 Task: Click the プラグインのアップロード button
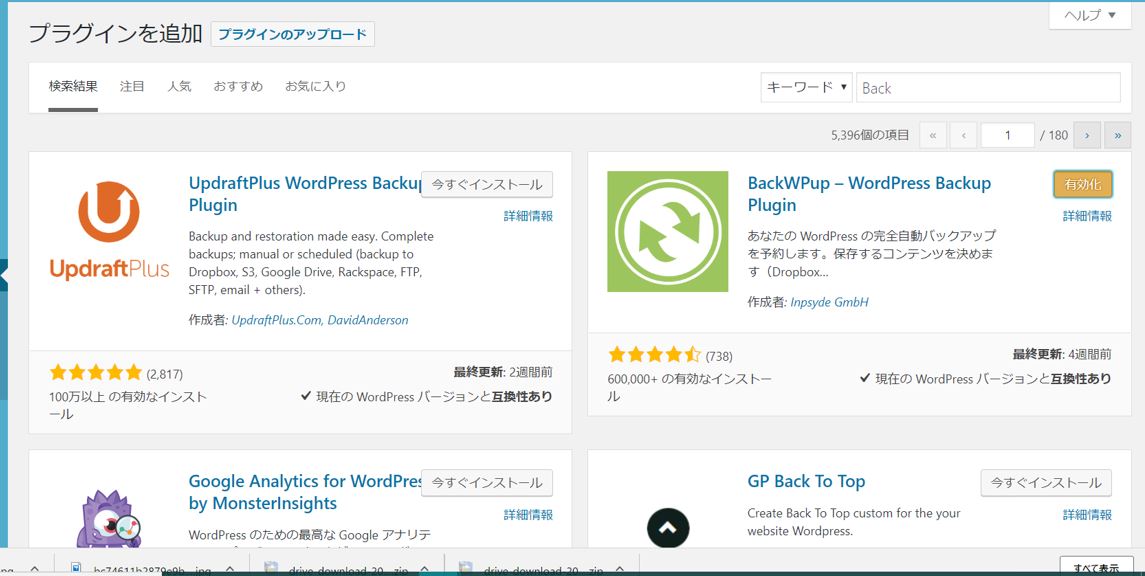(x=293, y=34)
